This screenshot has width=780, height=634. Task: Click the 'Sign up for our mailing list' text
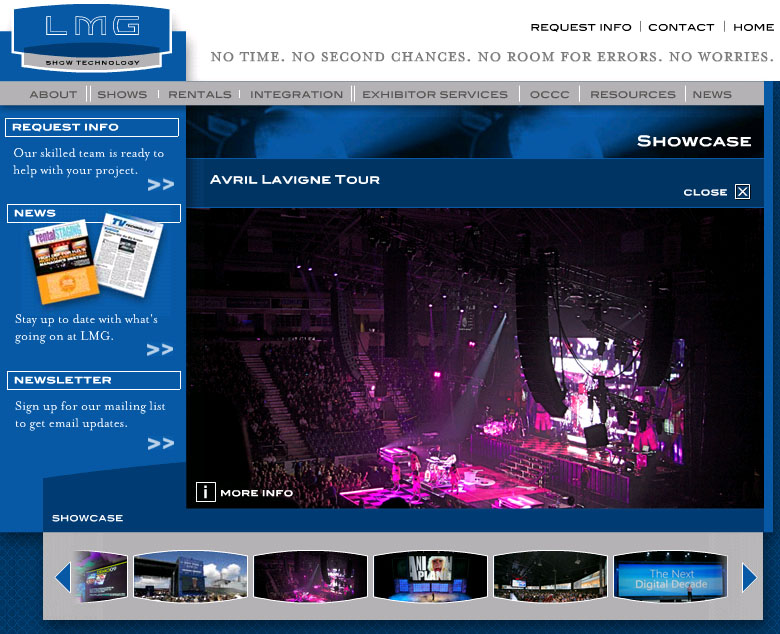[x=90, y=414]
